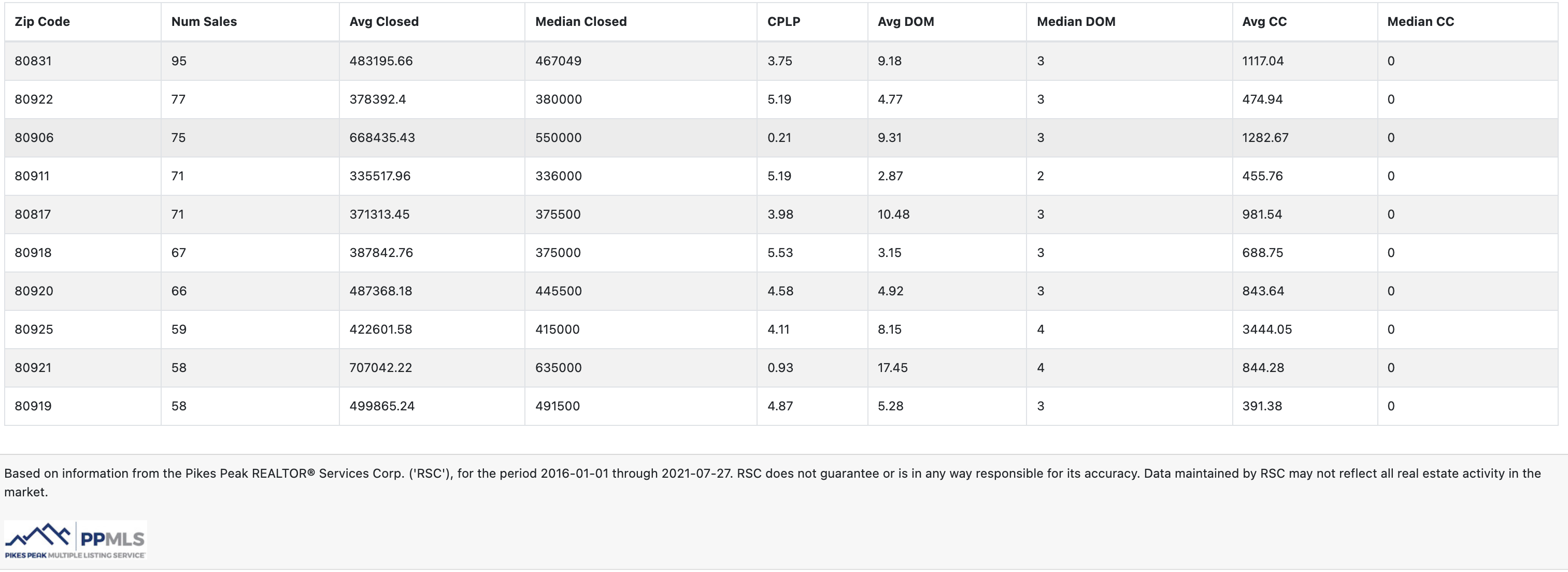Select Avg CC value 3444.05

click(1266, 329)
